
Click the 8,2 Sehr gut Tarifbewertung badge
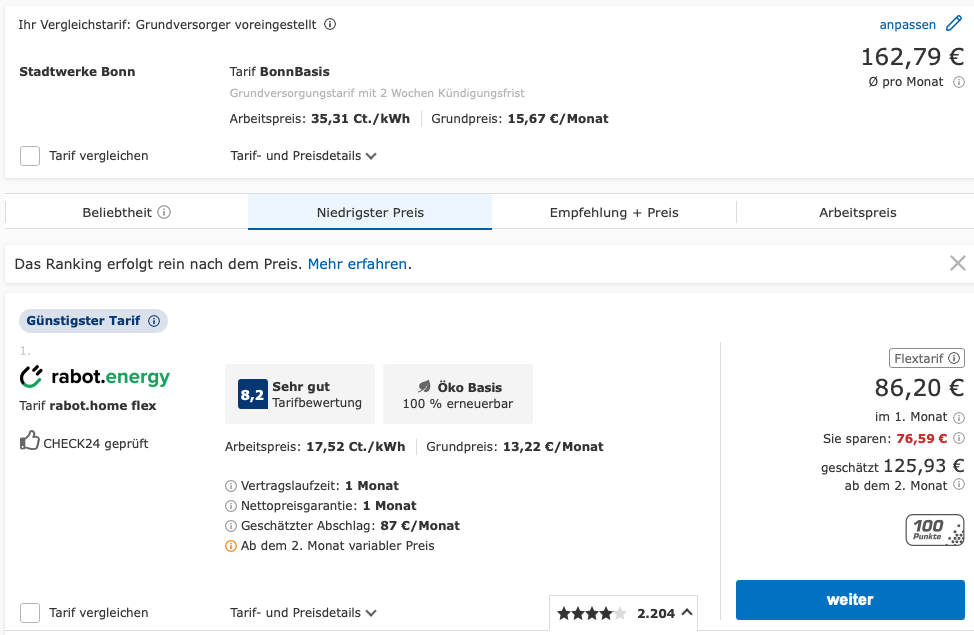300,394
